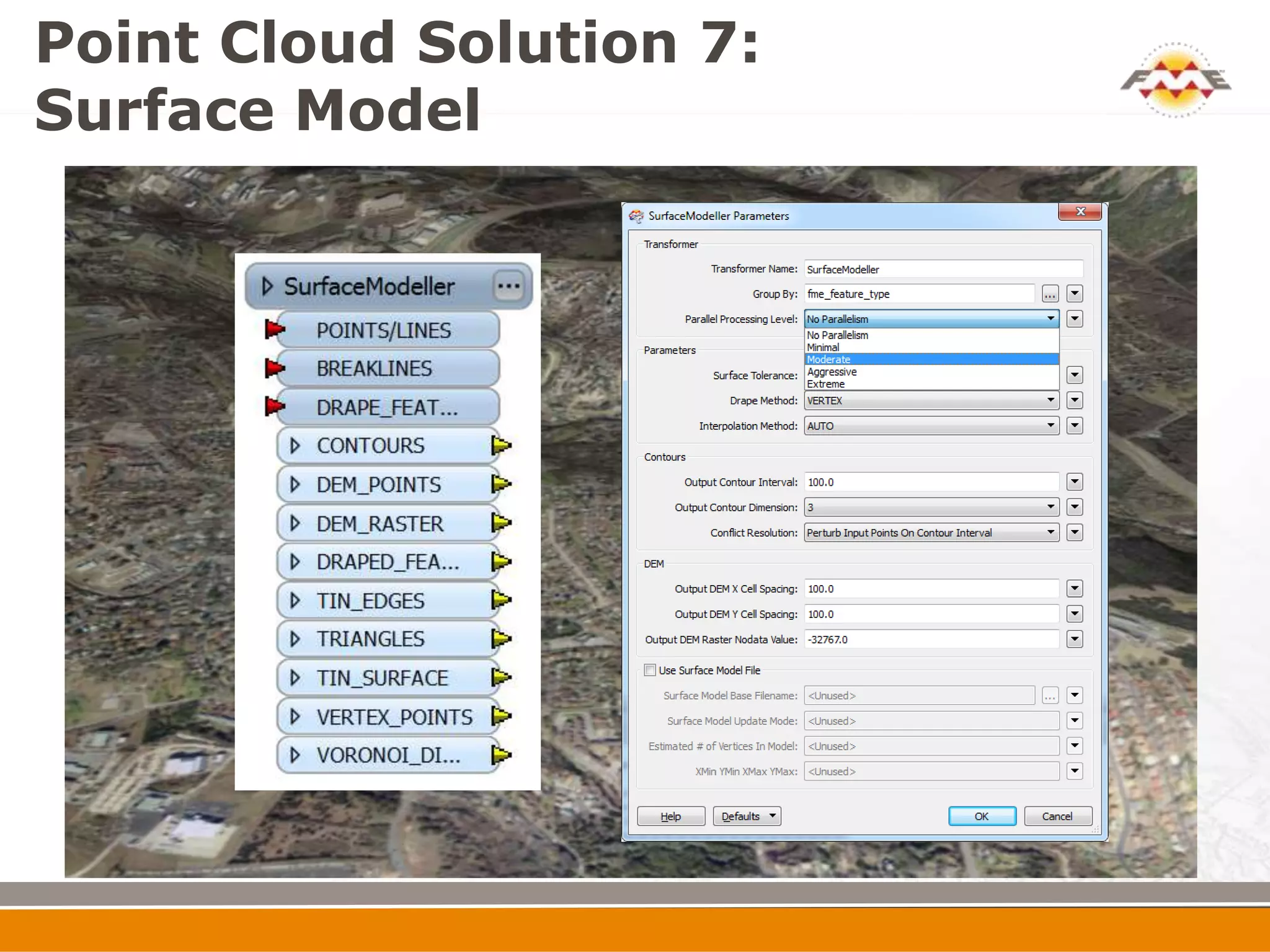Open Surface Model Base Filename browse button
This screenshot has height=952, width=1270.
pos(1049,695)
